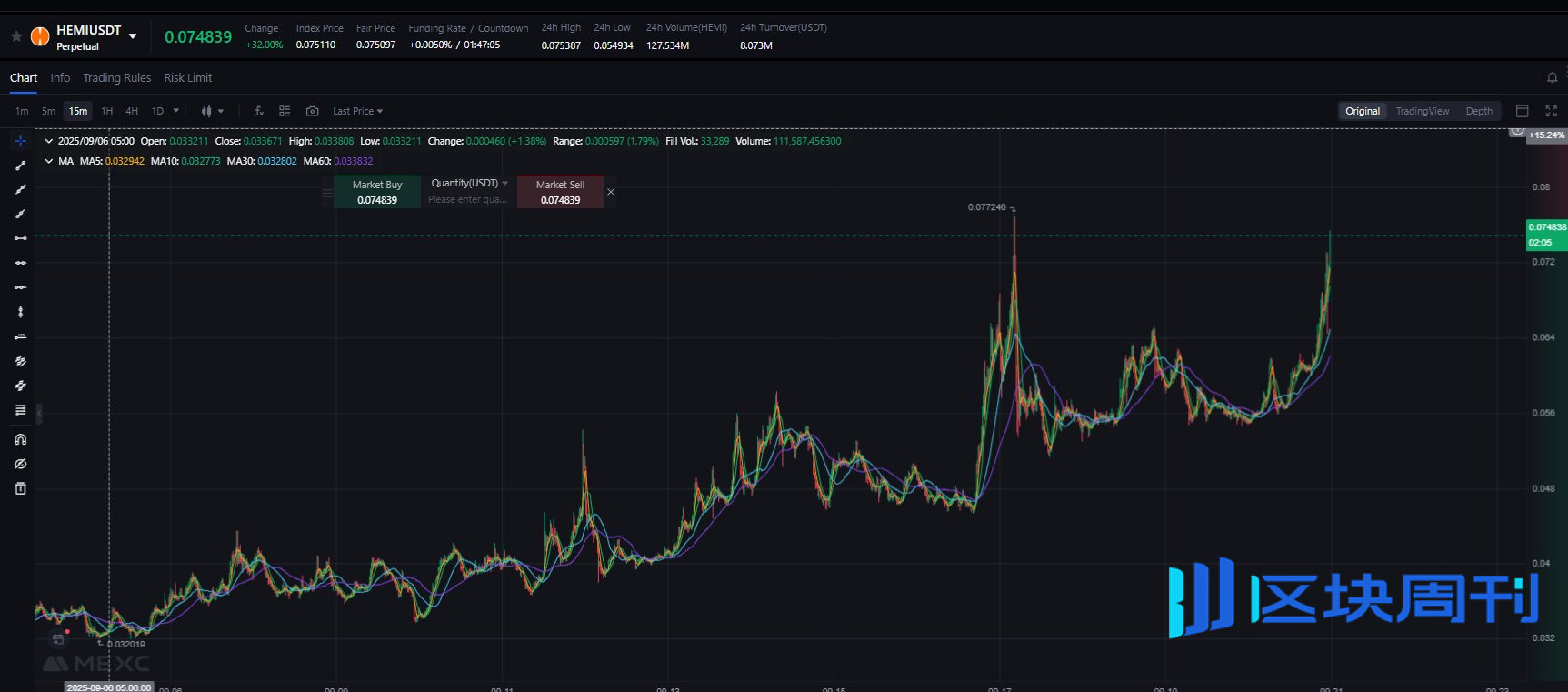The image size is (1568, 692).
Task: Open the HEMIUSDT pair selector dropdown
Action: [x=133, y=36]
